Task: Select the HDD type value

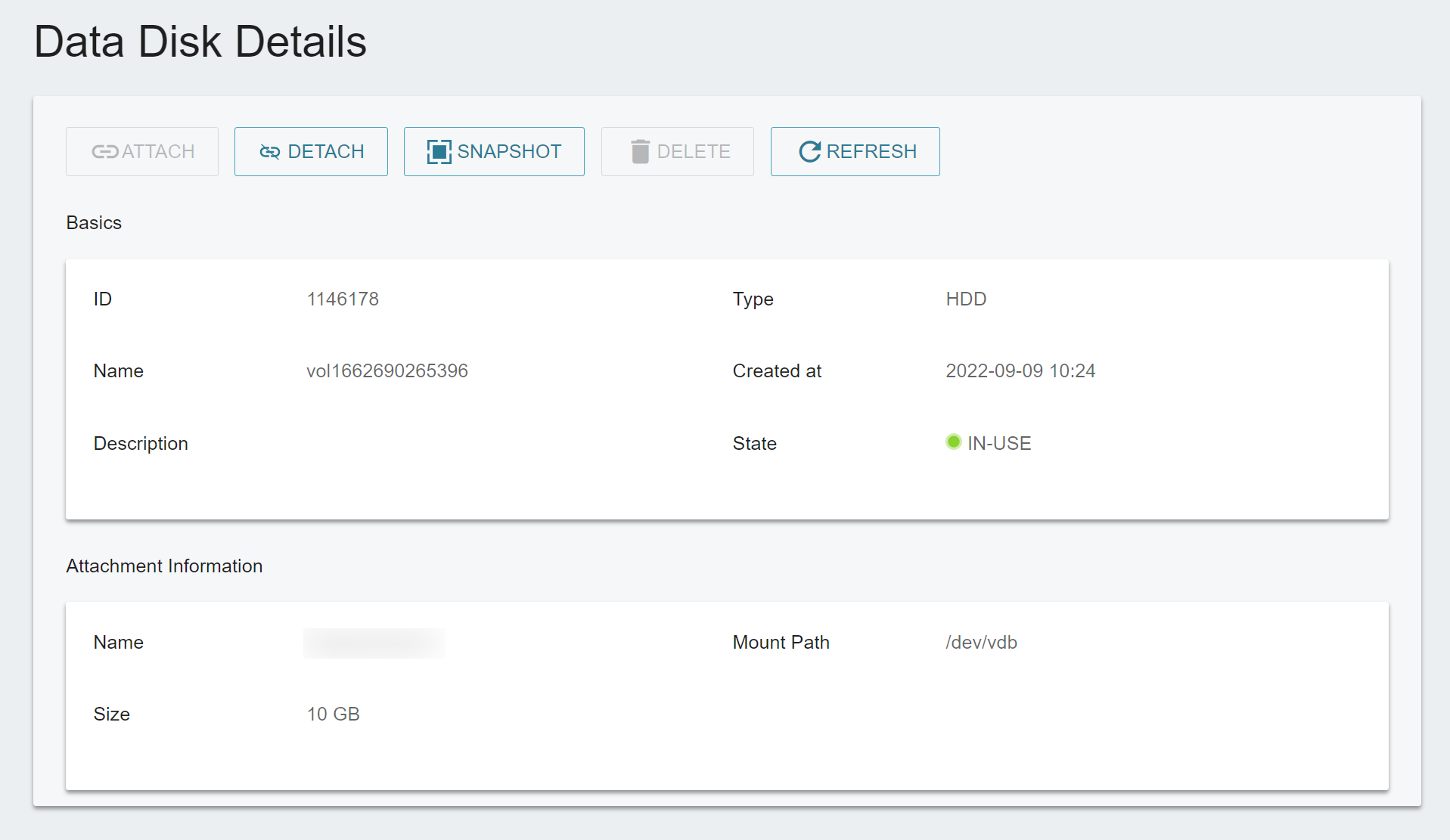Action: (966, 299)
